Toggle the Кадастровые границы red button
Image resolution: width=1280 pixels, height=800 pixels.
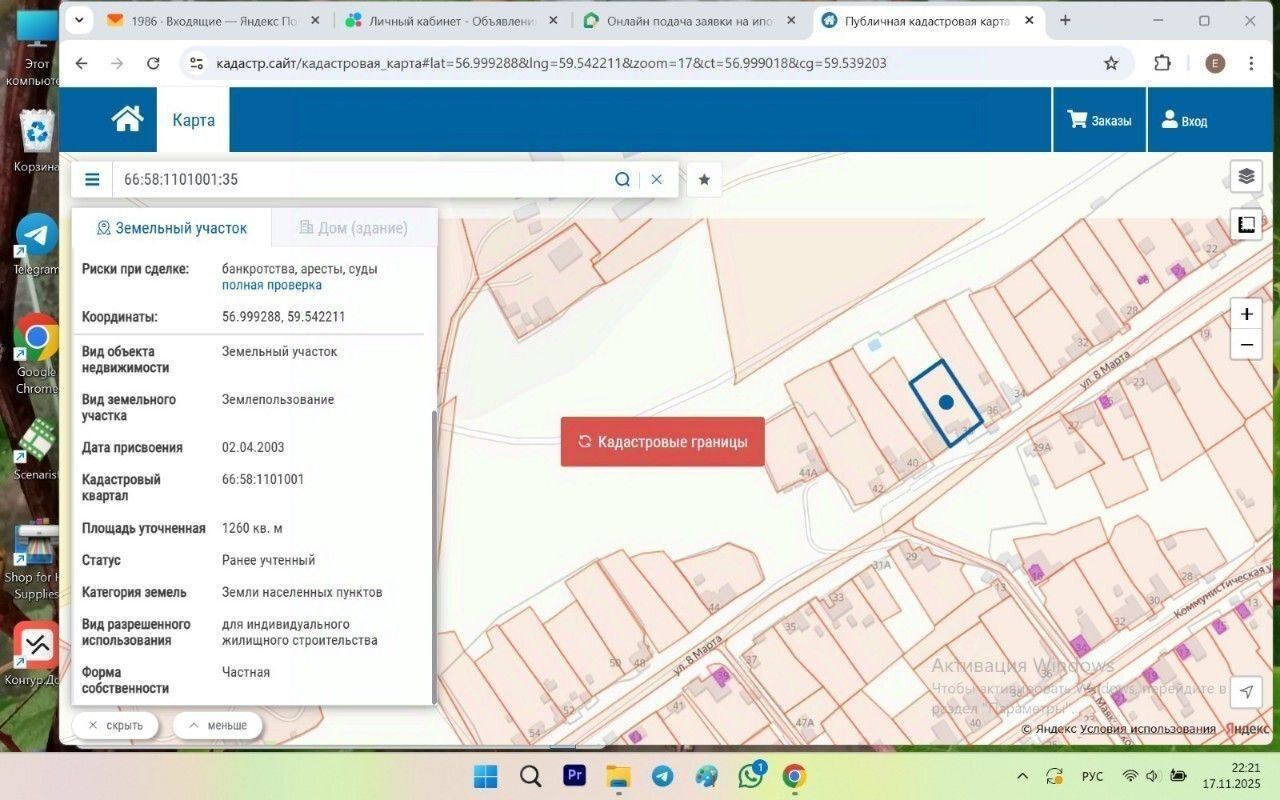(x=662, y=442)
